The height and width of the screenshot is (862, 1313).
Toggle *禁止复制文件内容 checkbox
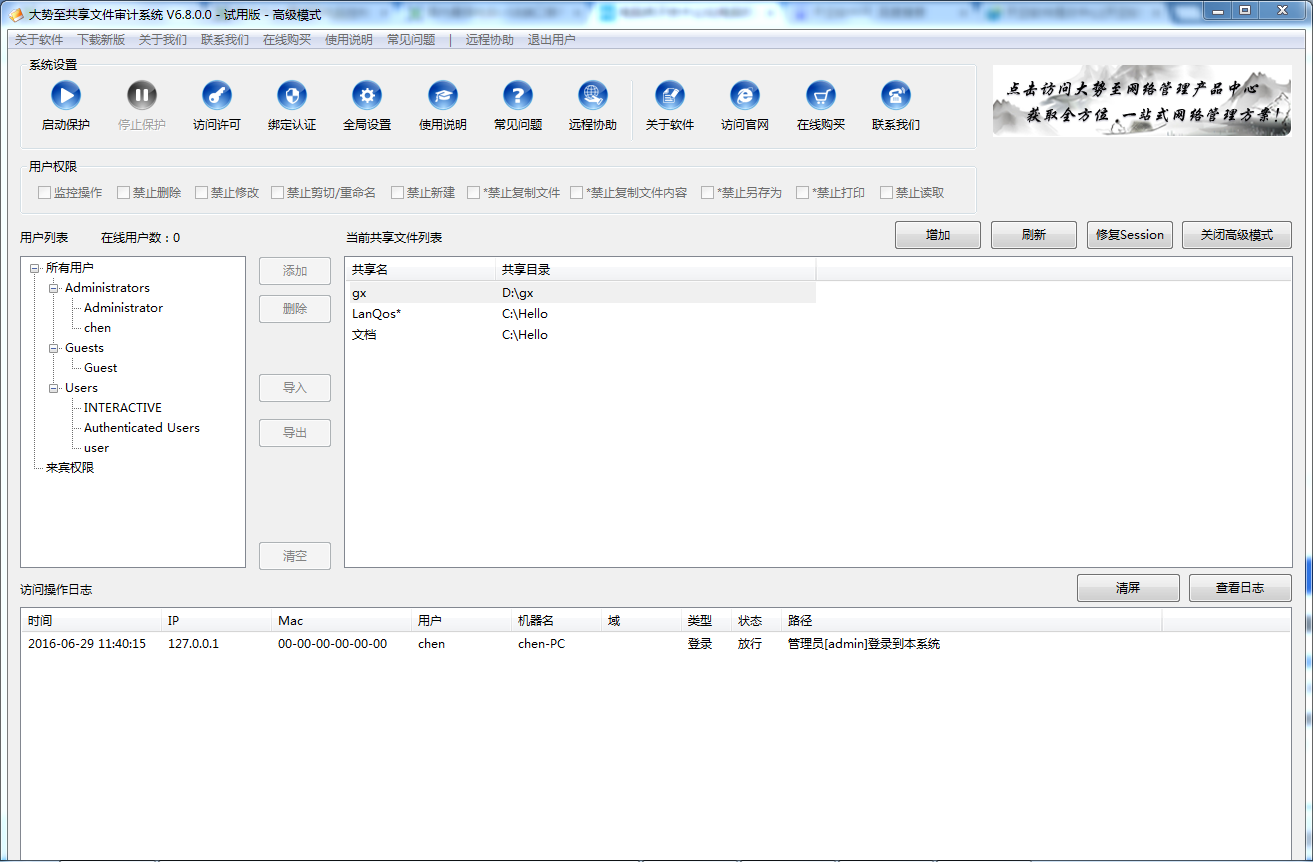[x=576, y=193]
